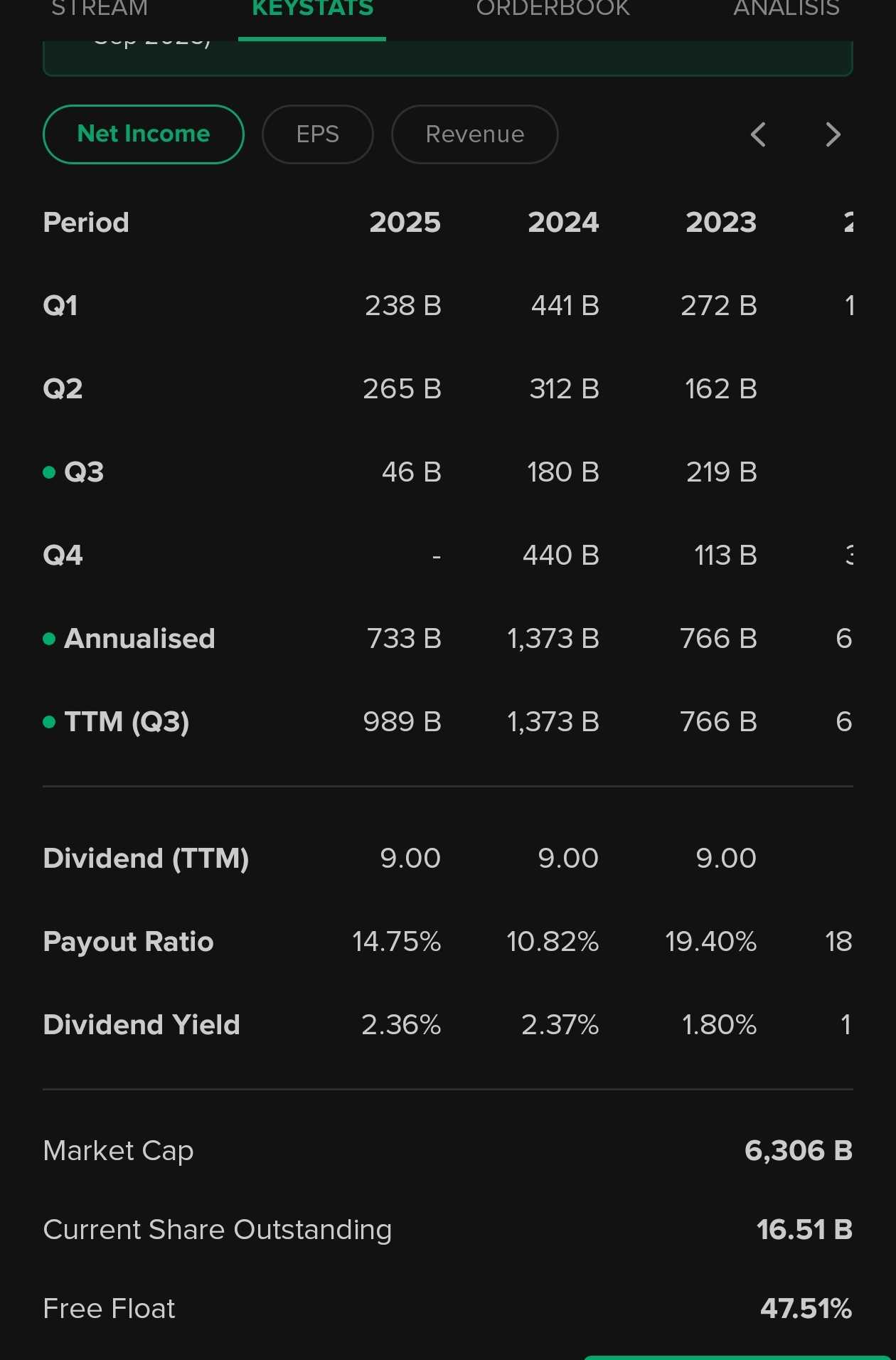The width and height of the screenshot is (896, 1360).
Task: Switch to the EPS filter chip
Action: pos(318,134)
